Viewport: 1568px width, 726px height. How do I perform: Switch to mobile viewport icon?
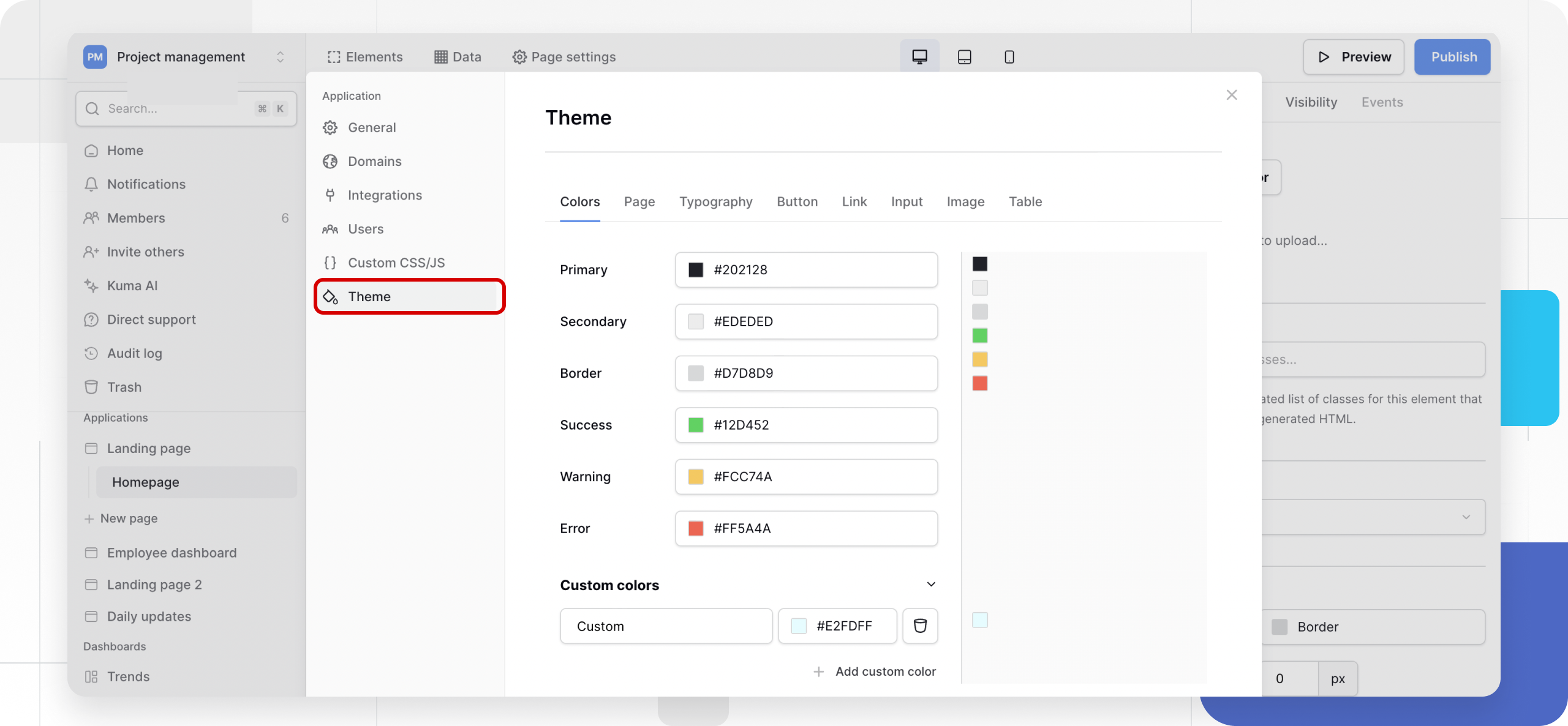(1009, 57)
